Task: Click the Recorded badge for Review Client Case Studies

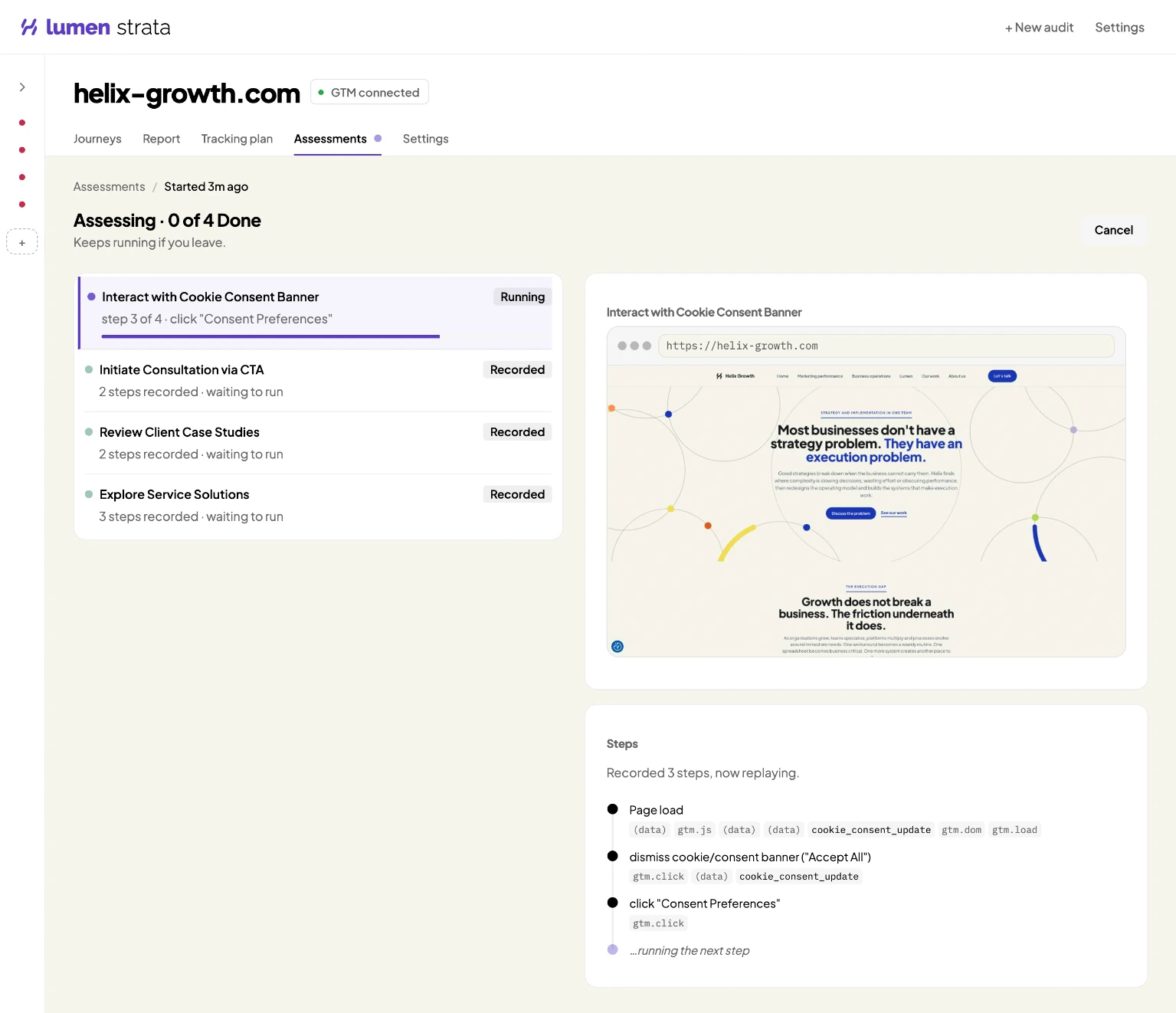Action: 517,432
